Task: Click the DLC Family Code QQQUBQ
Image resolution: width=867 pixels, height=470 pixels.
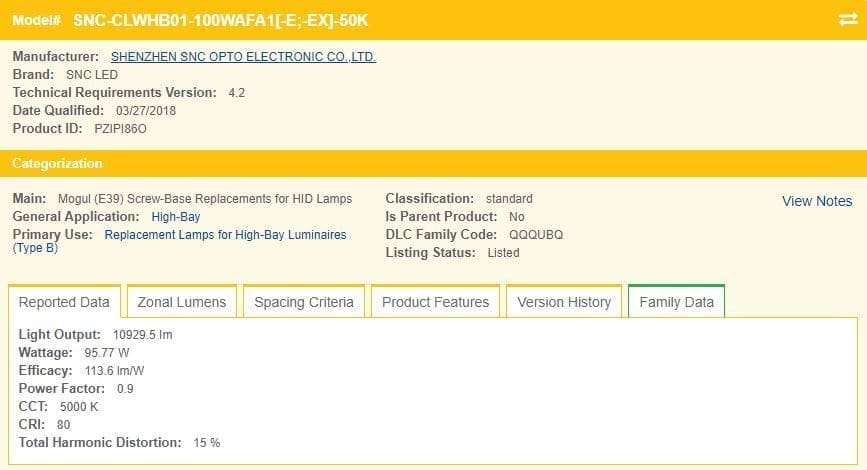Action: click(x=536, y=235)
